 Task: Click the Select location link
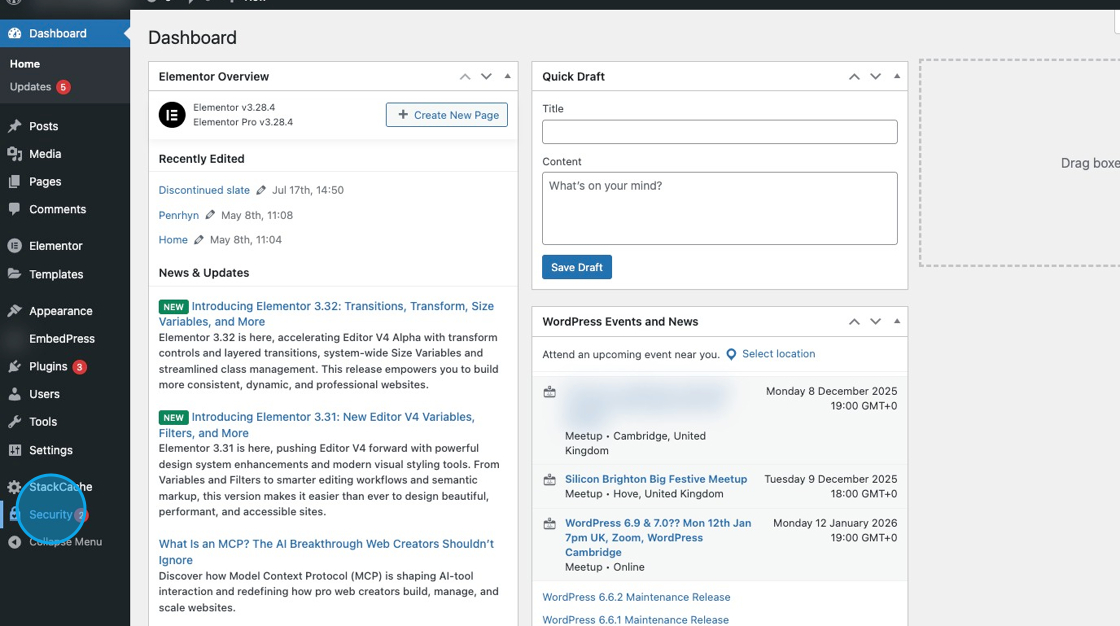coord(778,354)
